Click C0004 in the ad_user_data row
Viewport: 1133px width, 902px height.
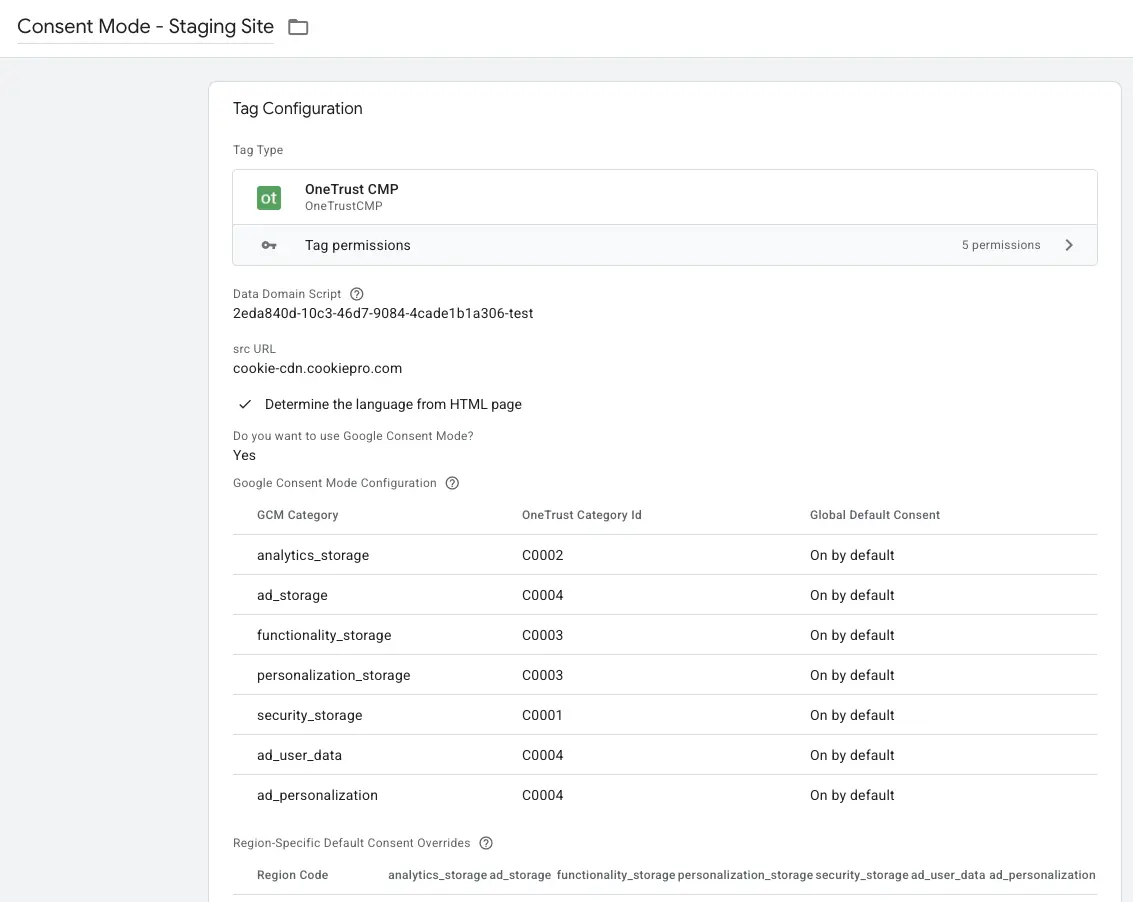543,755
